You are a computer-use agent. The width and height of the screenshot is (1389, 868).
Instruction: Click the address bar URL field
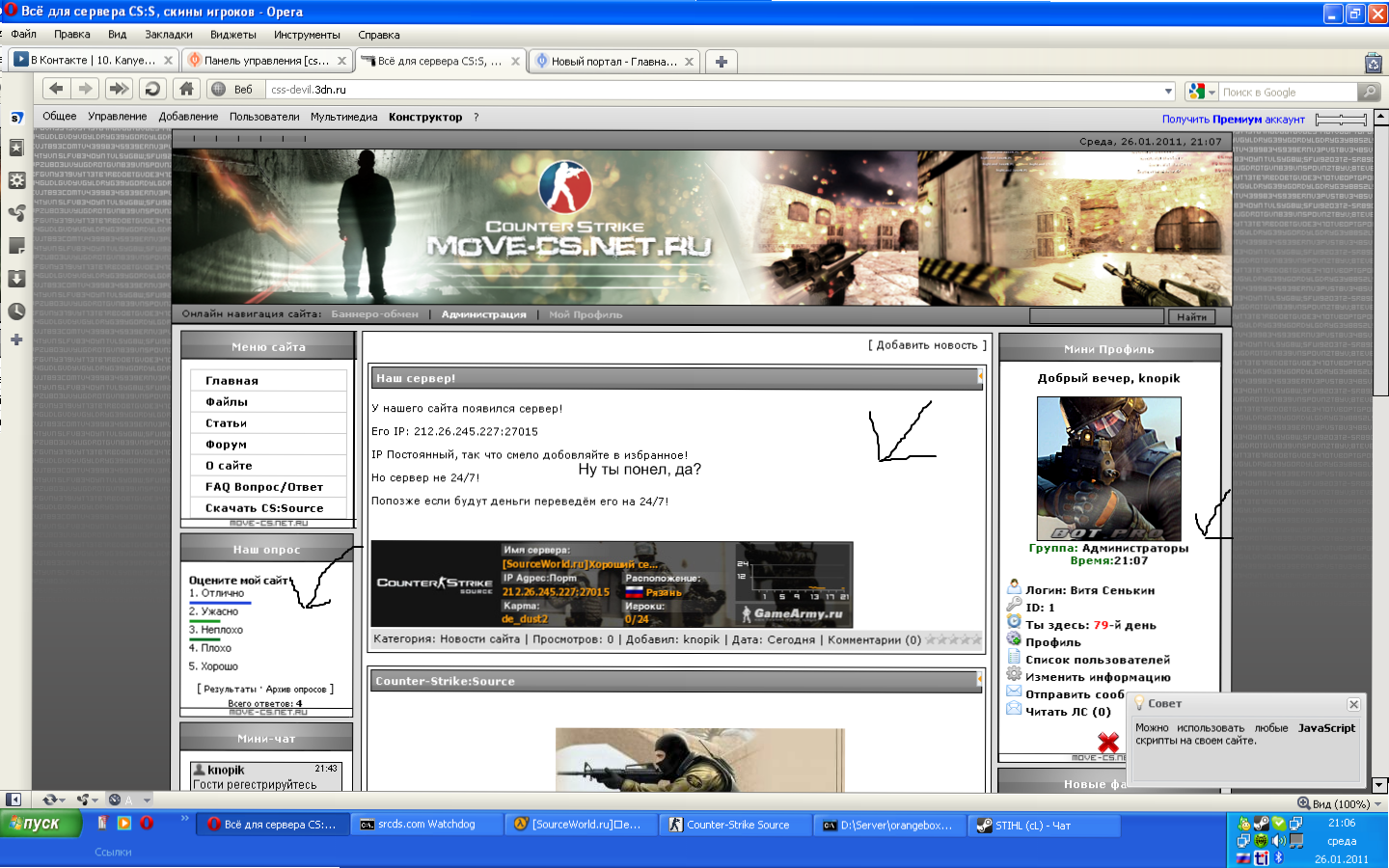point(713,90)
